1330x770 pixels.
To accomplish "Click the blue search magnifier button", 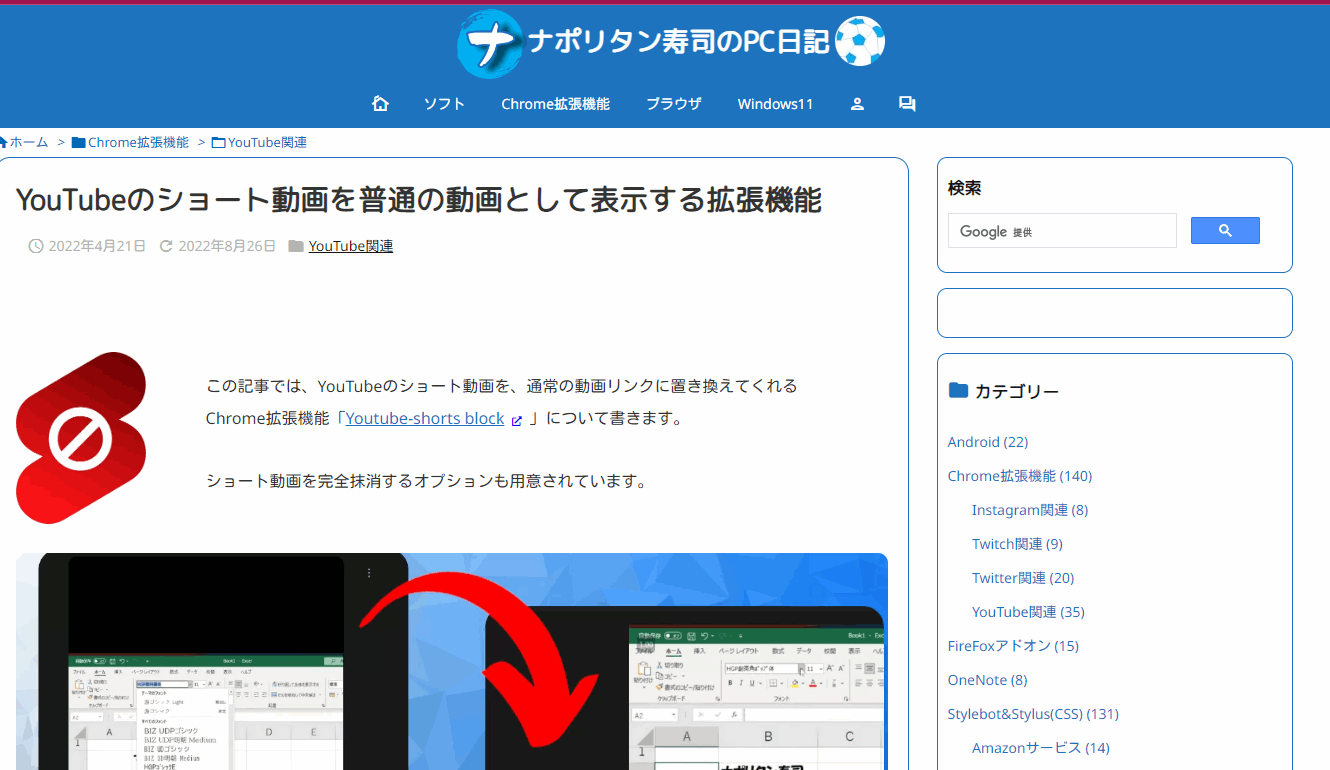I will click(x=1225, y=231).
